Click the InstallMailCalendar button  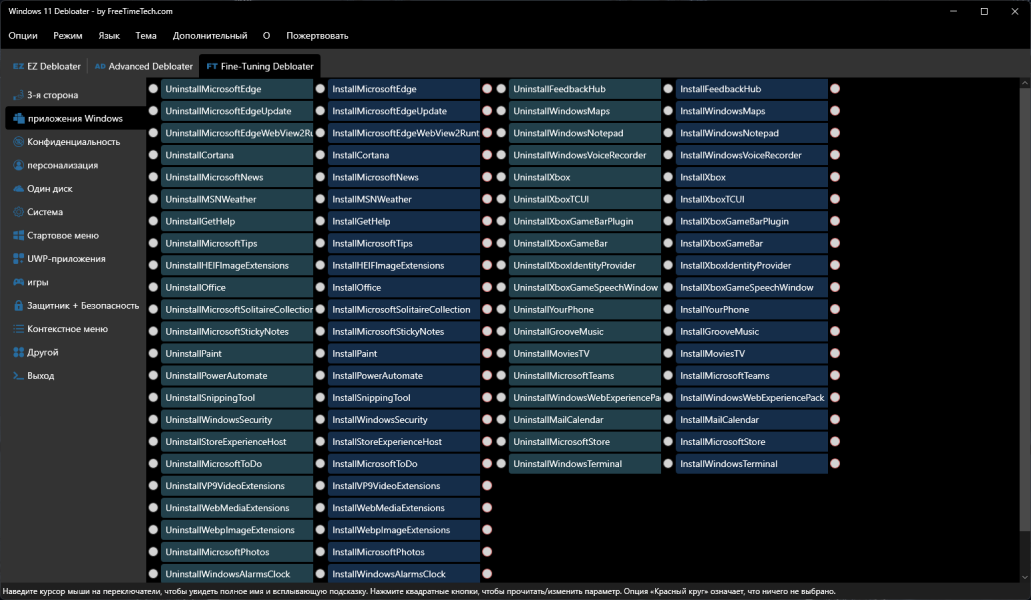[x=752, y=420]
